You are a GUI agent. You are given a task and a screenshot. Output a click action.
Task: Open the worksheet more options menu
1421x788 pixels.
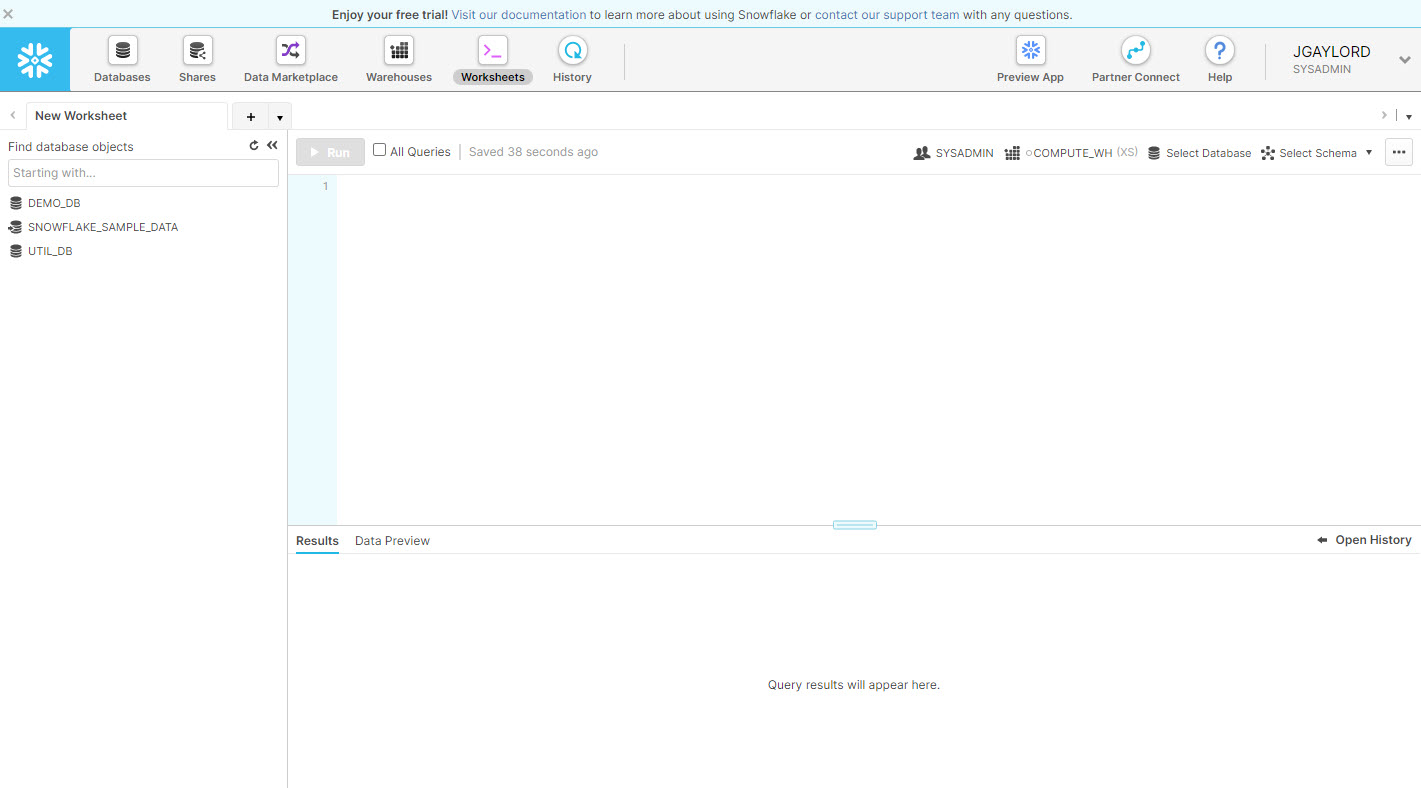(1399, 152)
